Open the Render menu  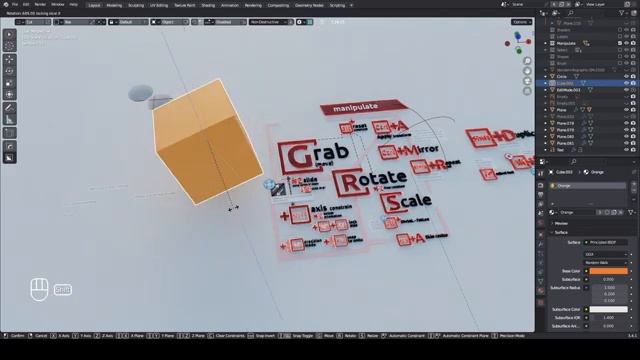click(40, 4)
